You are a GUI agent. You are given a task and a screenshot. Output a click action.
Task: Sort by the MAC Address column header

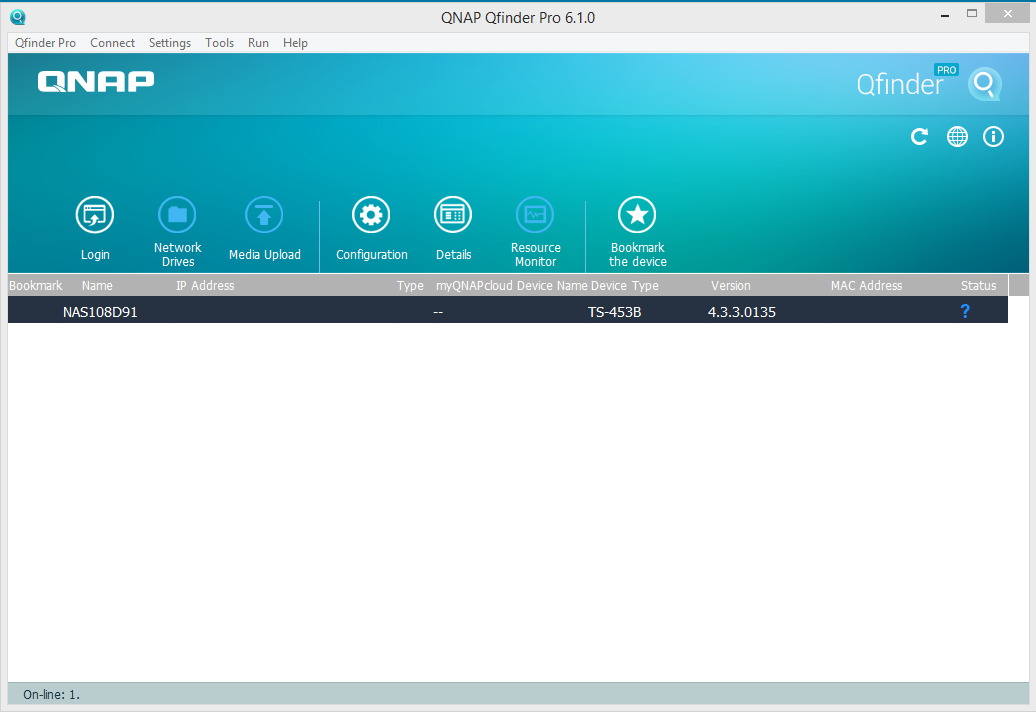click(866, 285)
